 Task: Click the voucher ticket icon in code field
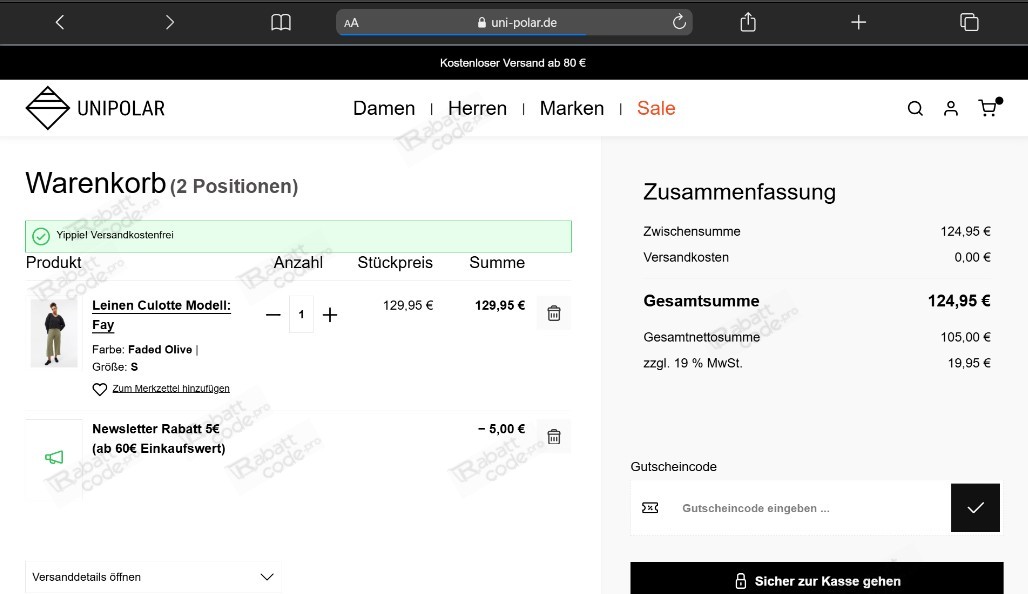click(x=650, y=508)
